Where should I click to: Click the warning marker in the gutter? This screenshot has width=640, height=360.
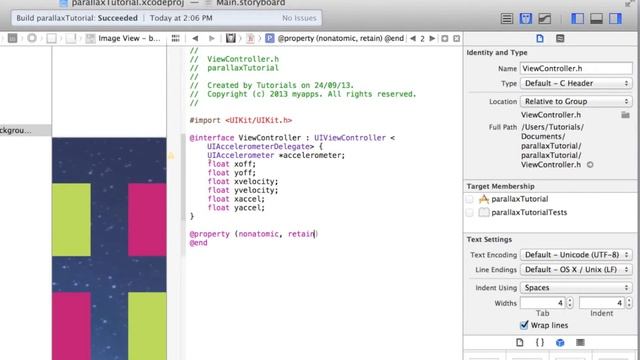pyautogui.click(x=171, y=156)
